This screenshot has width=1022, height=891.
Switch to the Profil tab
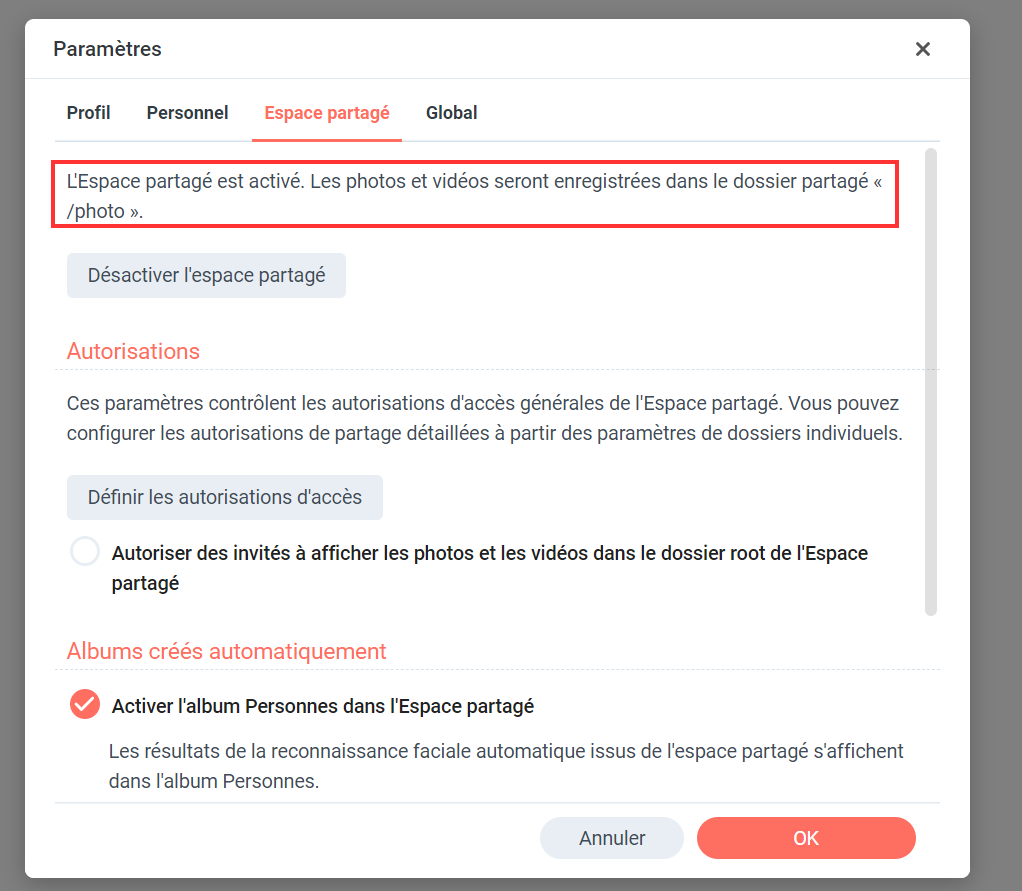coord(88,113)
